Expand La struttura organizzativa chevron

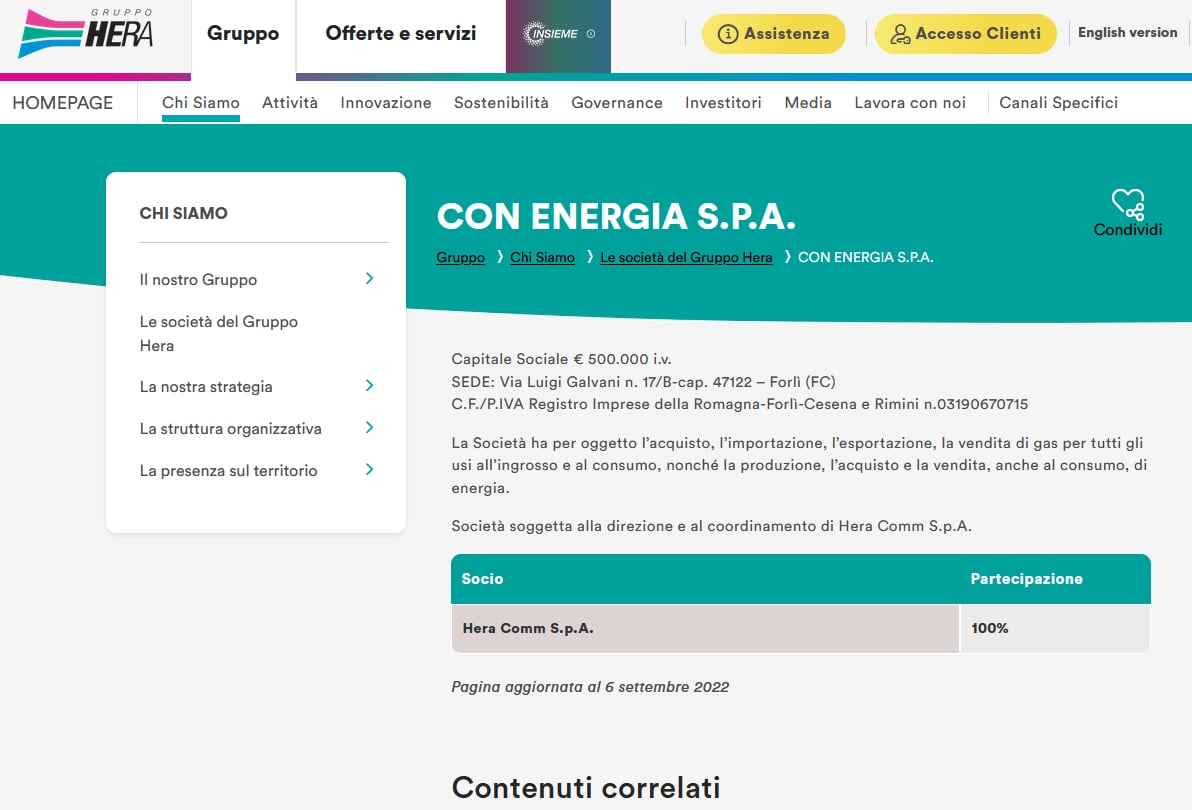(369, 428)
